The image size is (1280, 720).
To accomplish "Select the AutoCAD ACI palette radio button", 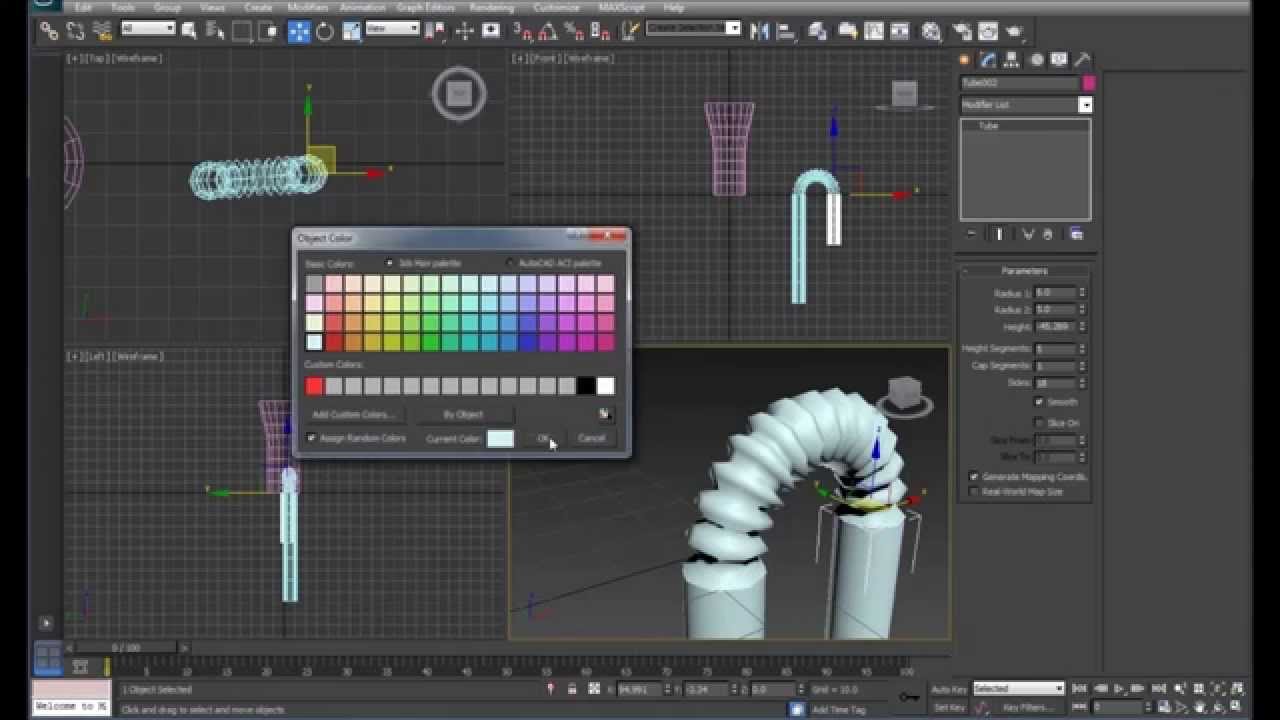I will [510, 263].
